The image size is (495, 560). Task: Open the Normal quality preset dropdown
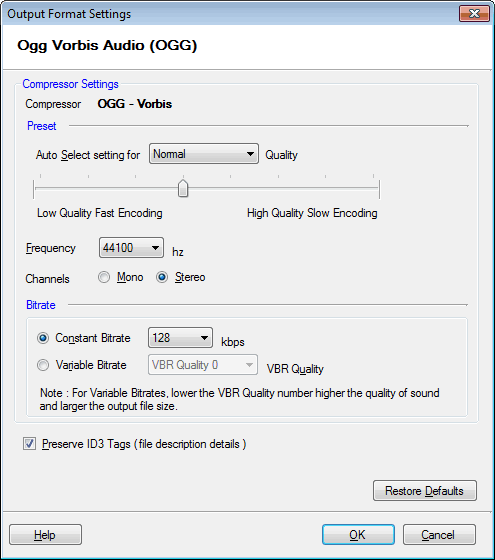[x=204, y=154]
